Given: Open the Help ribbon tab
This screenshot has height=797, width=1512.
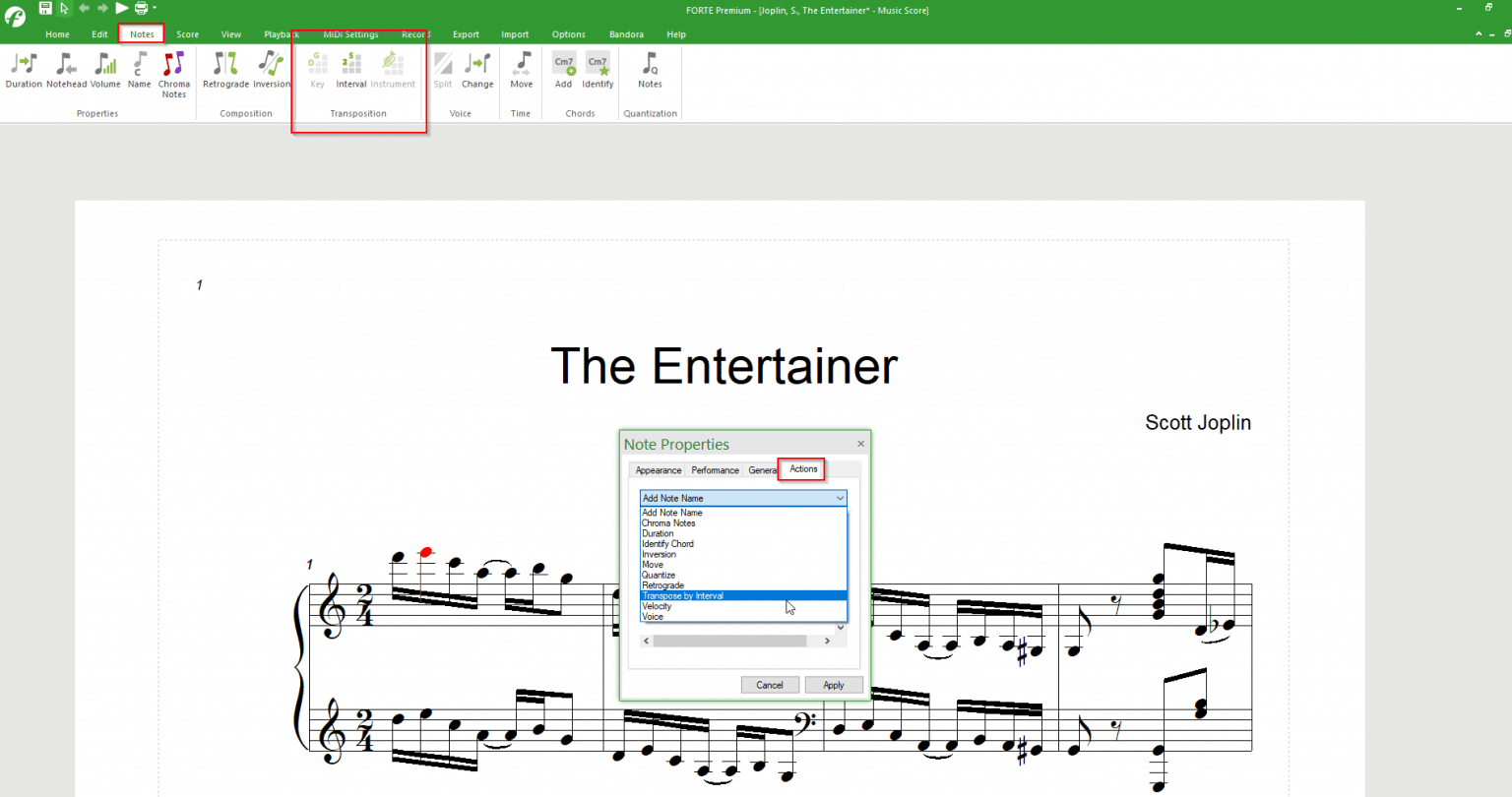Looking at the screenshot, I should pos(676,34).
